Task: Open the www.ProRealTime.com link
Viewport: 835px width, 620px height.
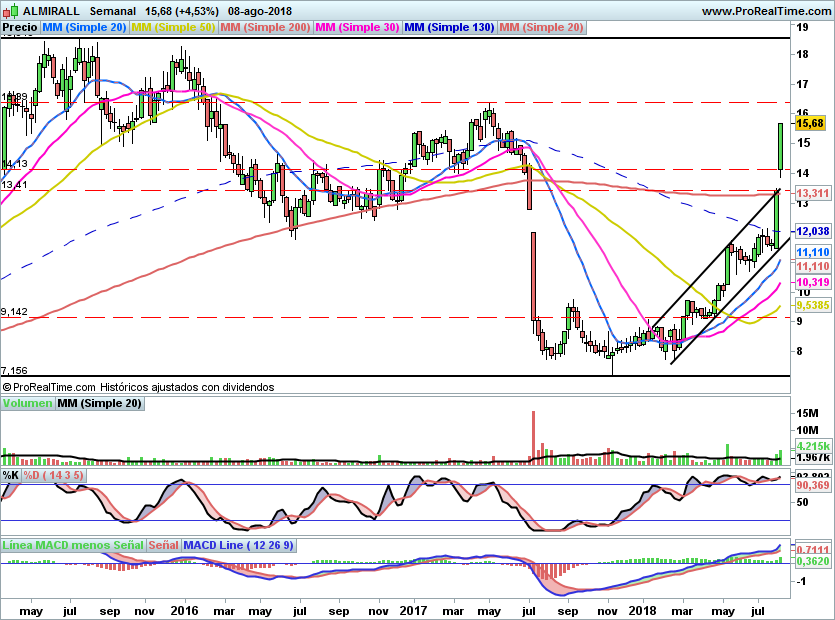Action: (x=766, y=11)
